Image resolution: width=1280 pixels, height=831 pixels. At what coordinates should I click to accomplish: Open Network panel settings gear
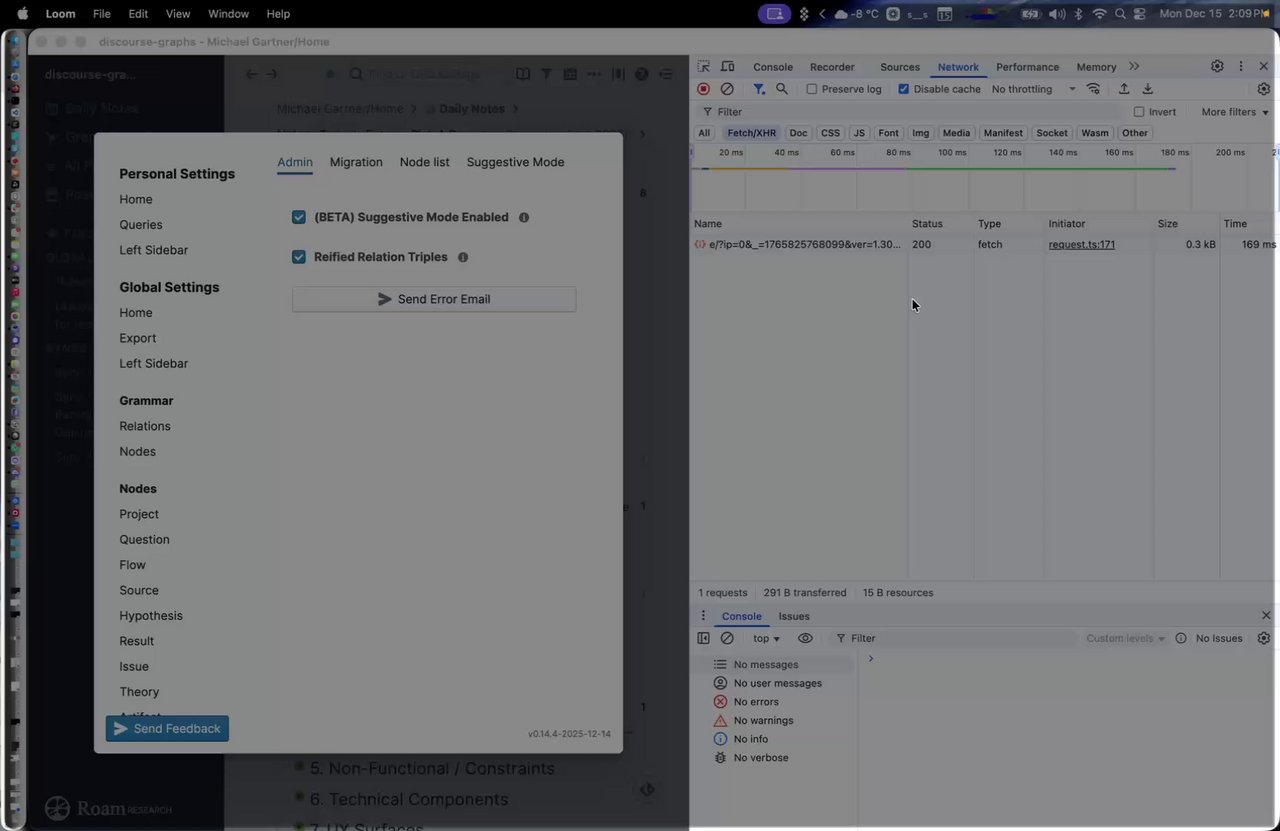pos(1264,89)
